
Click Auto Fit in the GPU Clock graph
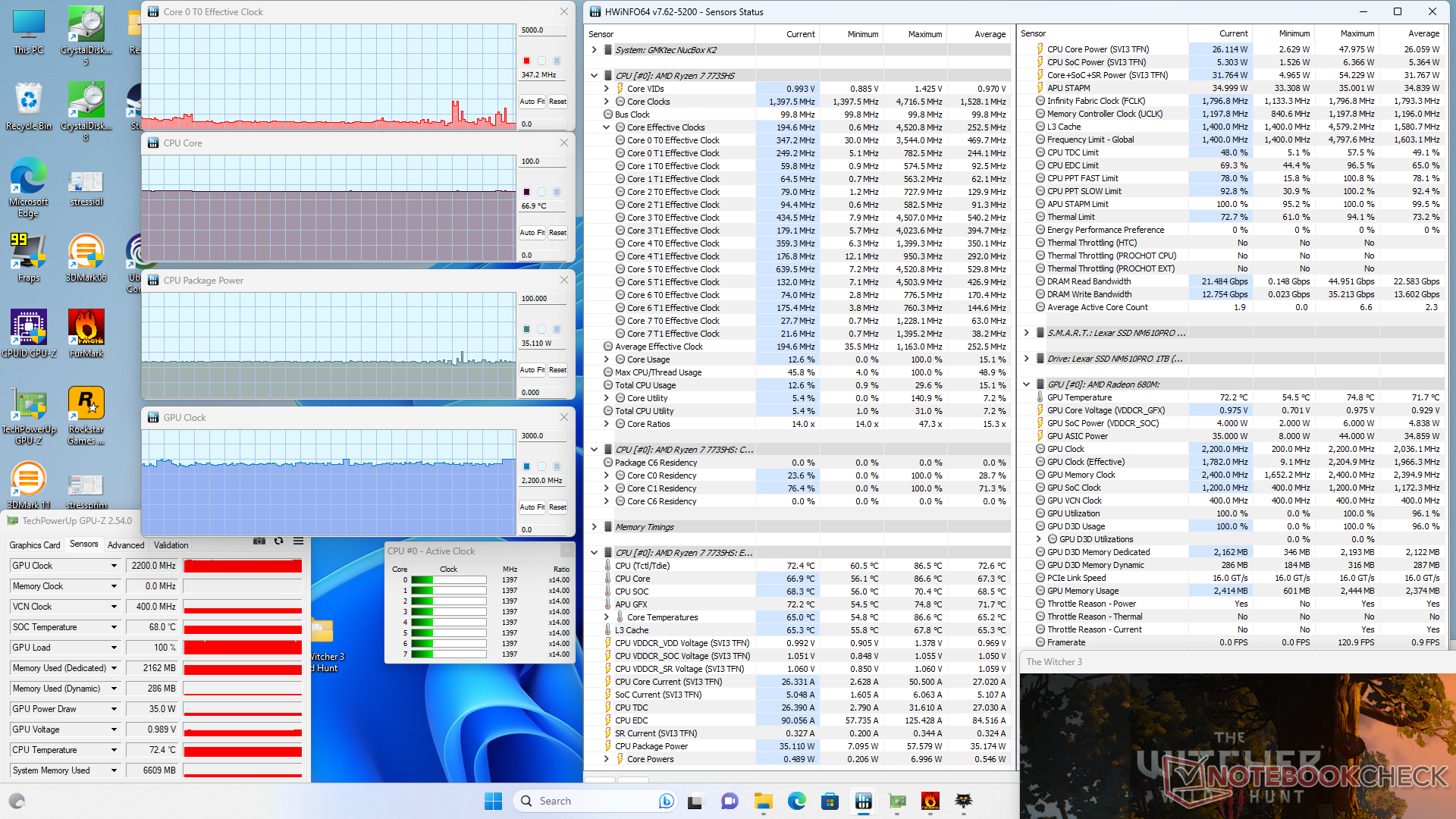tap(532, 507)
